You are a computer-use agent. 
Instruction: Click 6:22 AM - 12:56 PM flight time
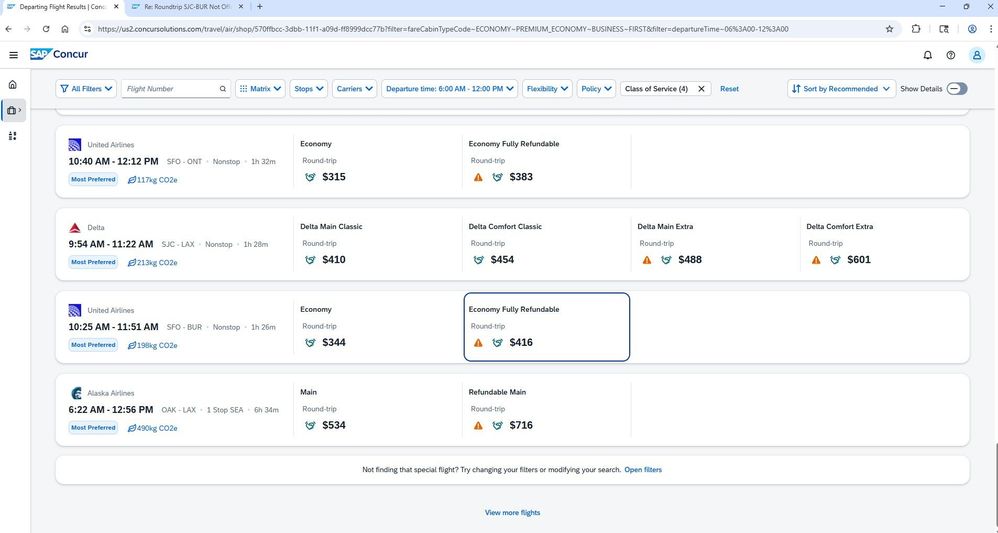click(111, 409)
